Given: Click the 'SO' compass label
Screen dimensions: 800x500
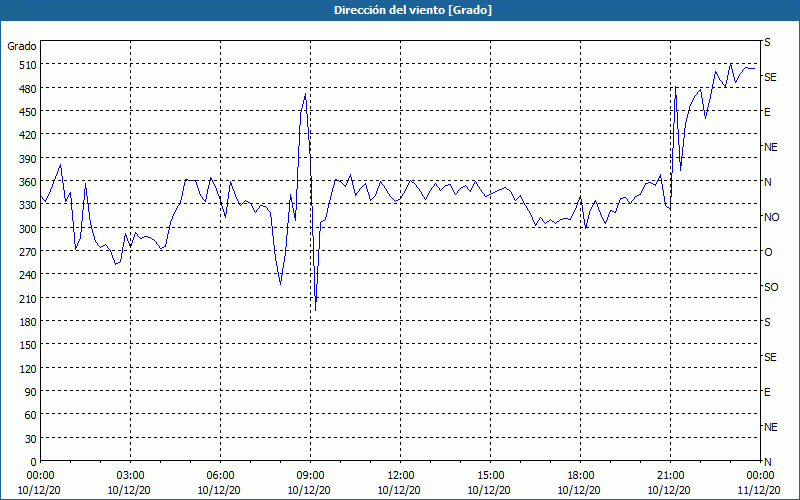Looking at the screenshot, I should [771, 287].
